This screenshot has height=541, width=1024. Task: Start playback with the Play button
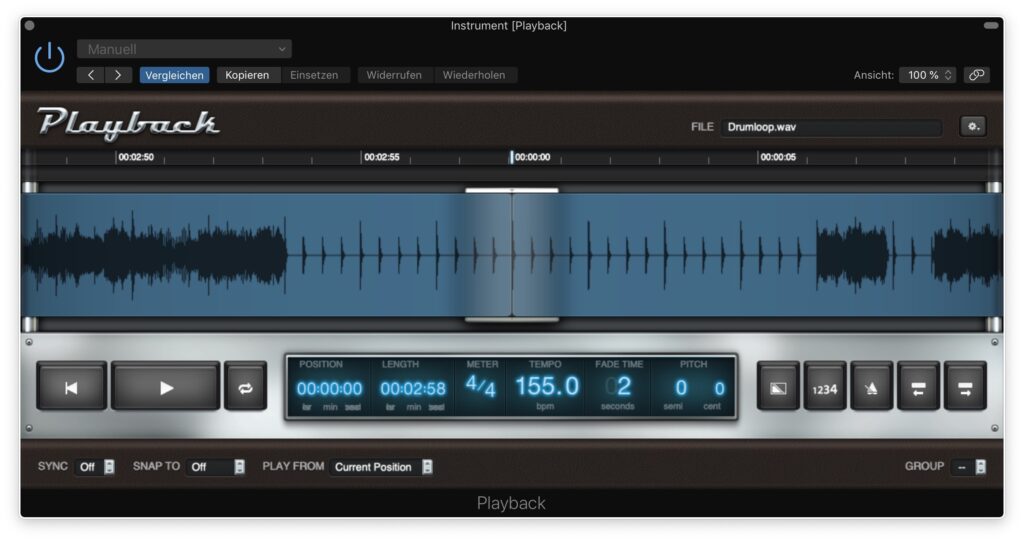click(x=165, y=387)
